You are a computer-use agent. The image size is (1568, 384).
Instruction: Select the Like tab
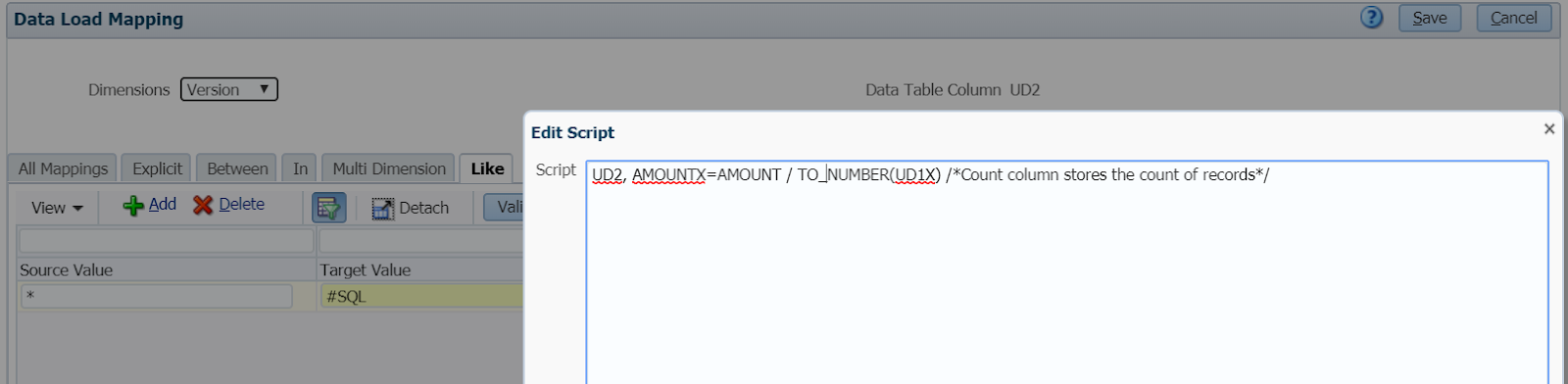tap(487, 168)
